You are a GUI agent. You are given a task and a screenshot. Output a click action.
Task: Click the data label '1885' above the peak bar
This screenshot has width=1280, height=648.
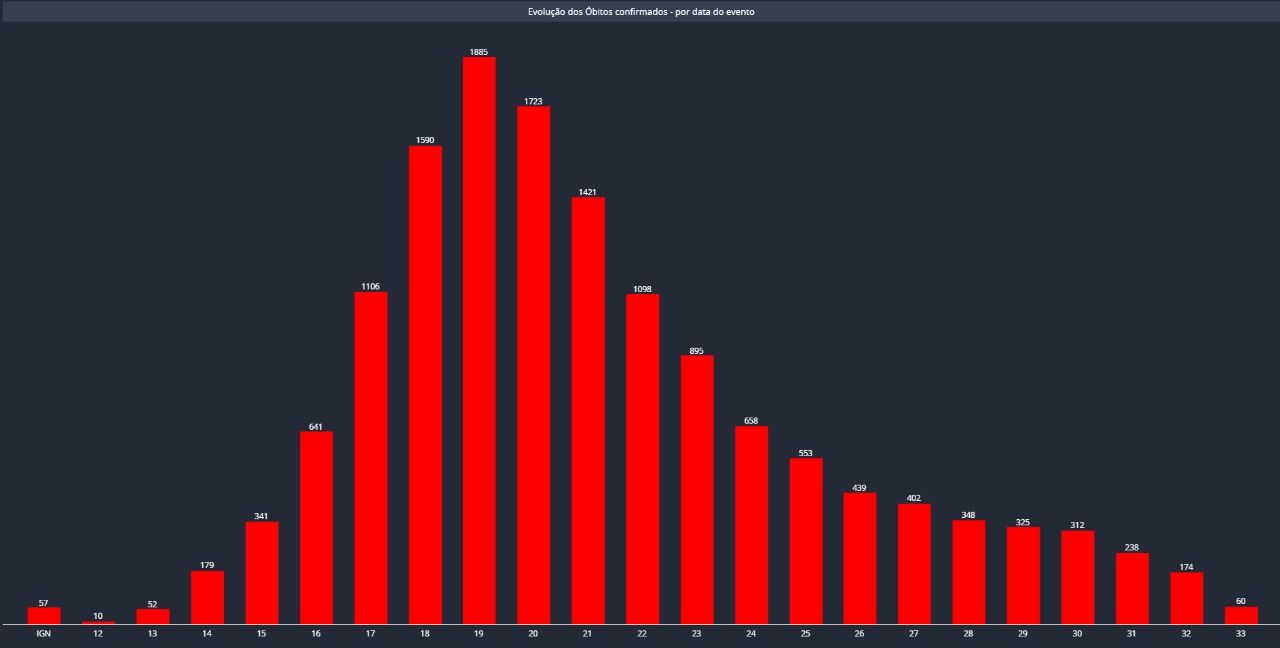tap(479, 52)
